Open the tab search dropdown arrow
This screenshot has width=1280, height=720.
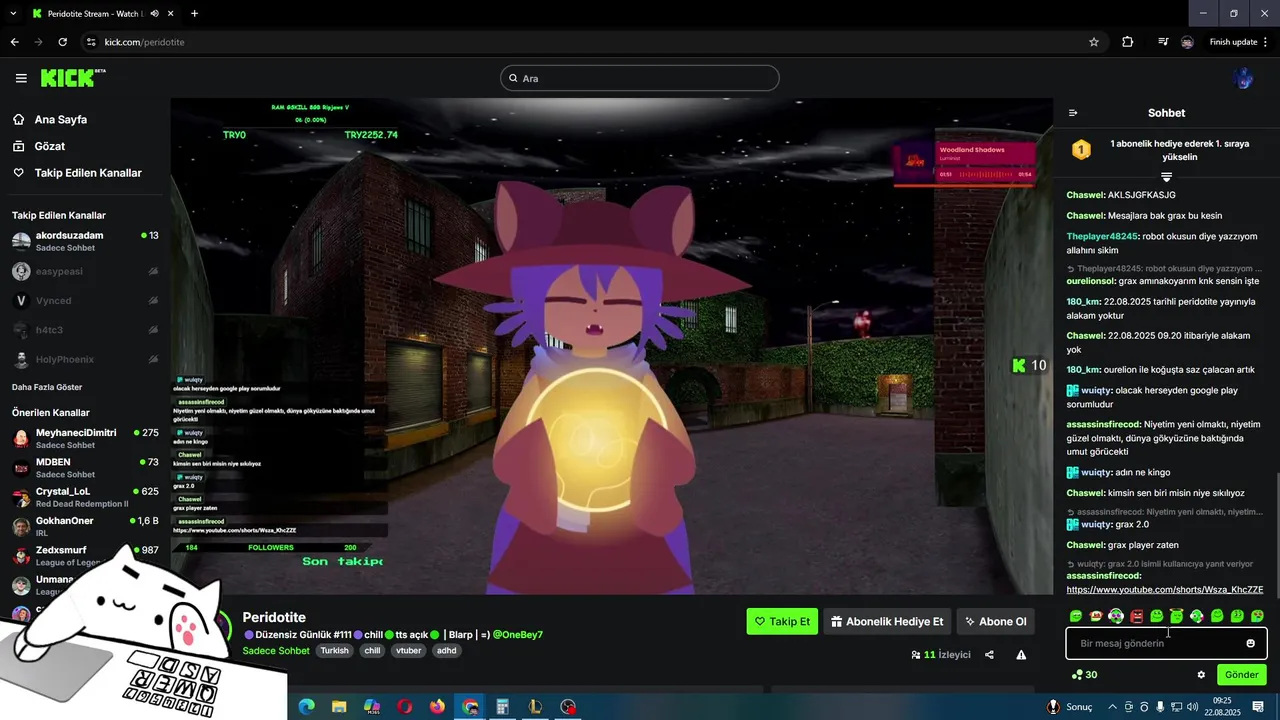tap(12, 14)
